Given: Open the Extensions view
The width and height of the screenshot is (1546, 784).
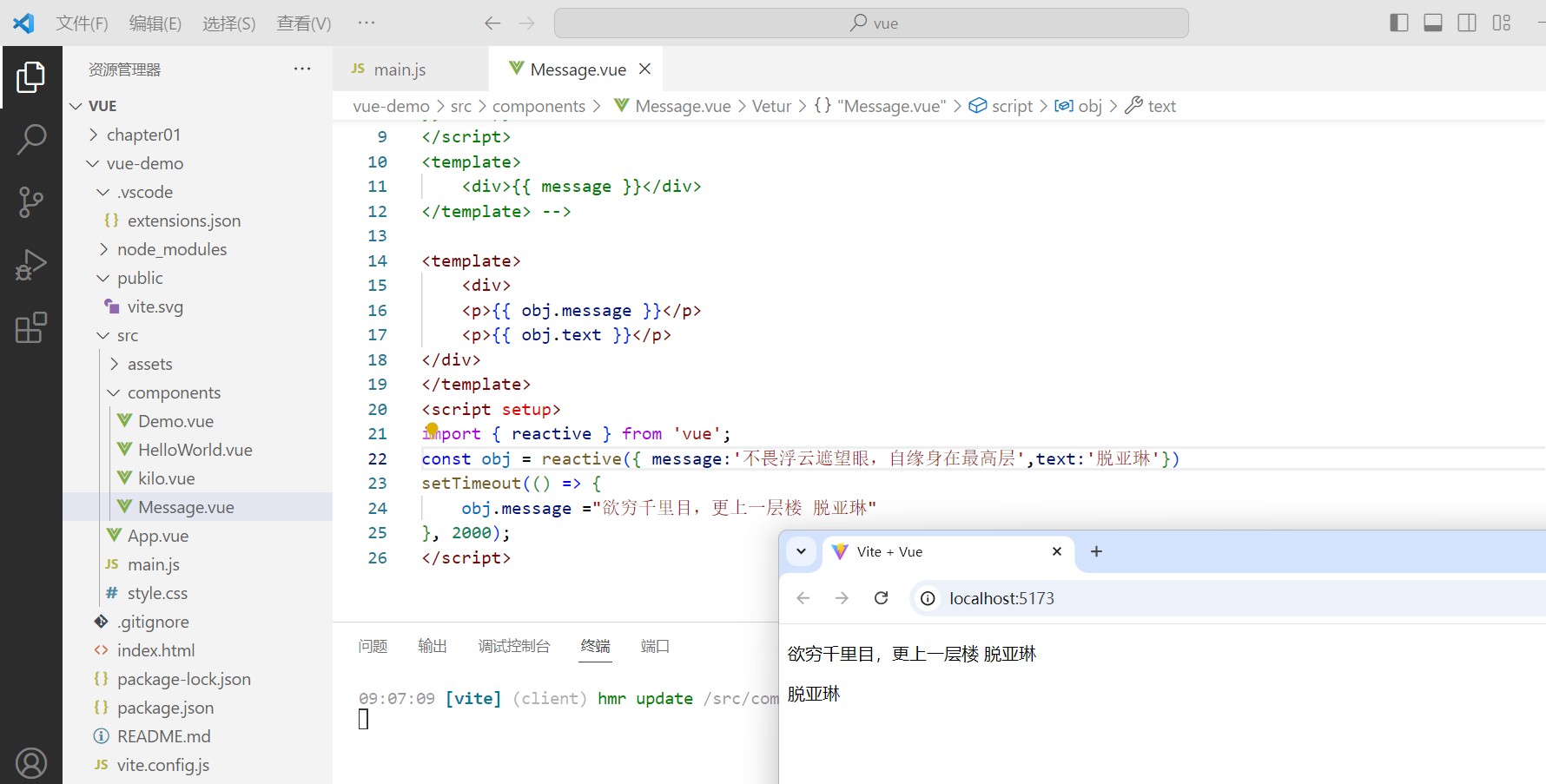Looking at the screenshot, I should click(x=31, y=327).
